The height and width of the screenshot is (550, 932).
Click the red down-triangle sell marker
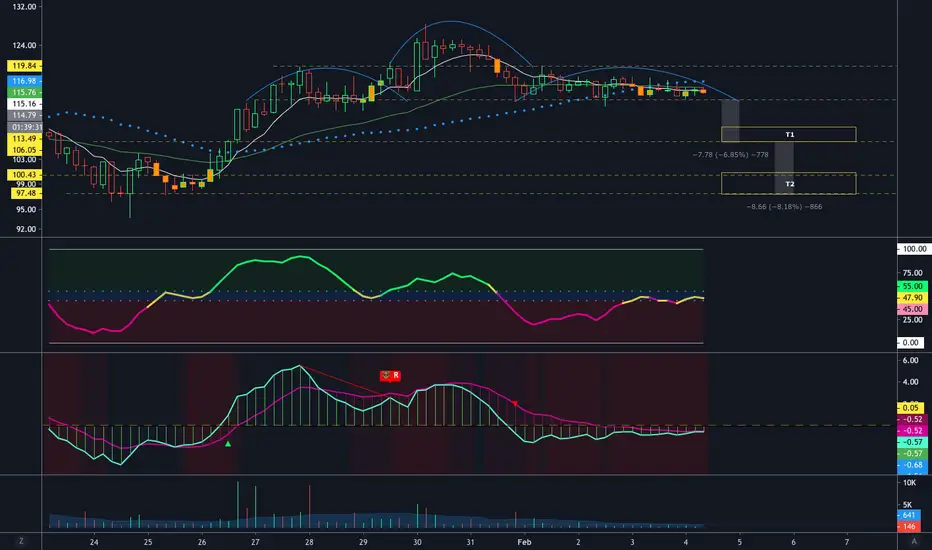coord(515,404)
